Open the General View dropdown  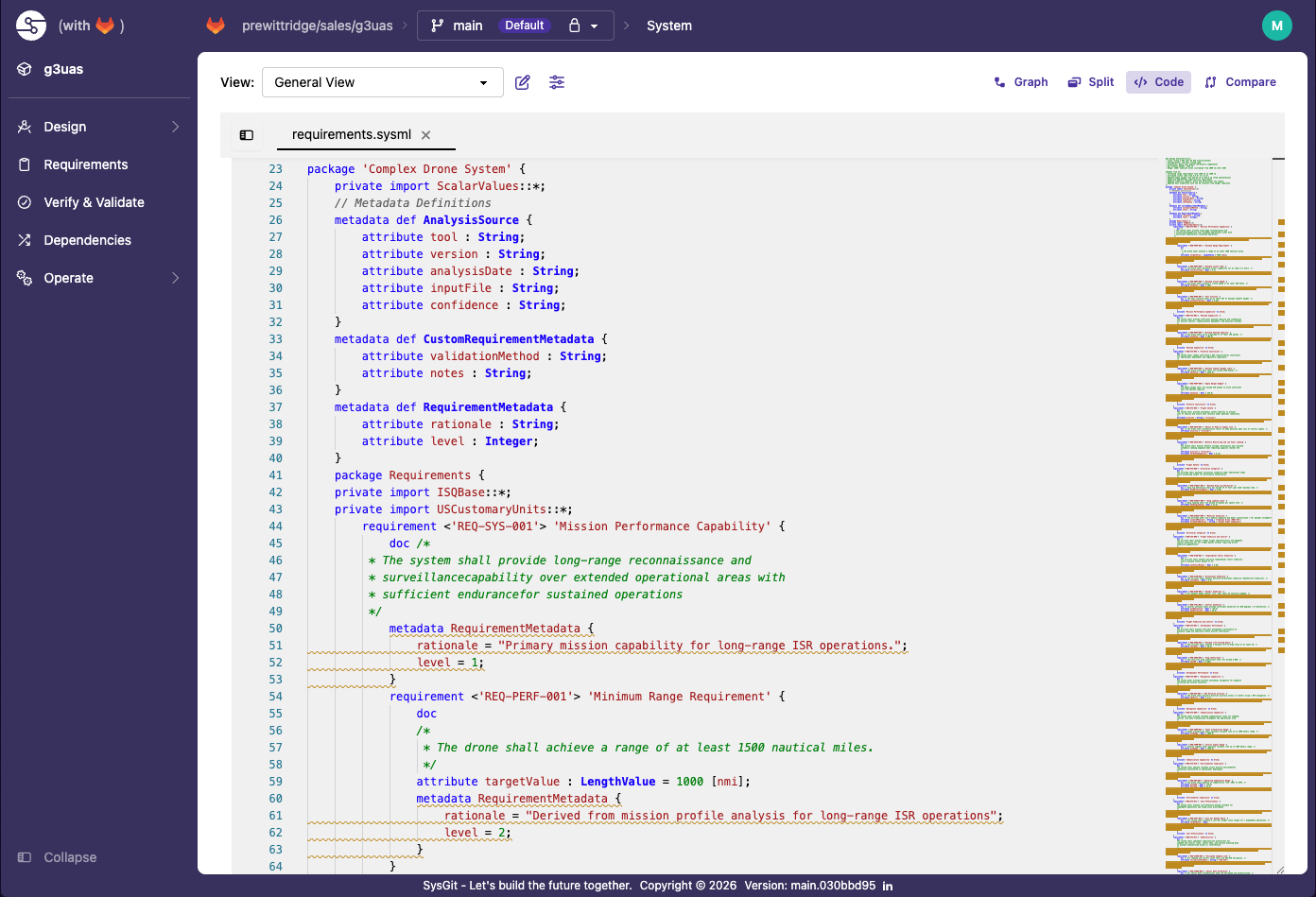(382, 82)
